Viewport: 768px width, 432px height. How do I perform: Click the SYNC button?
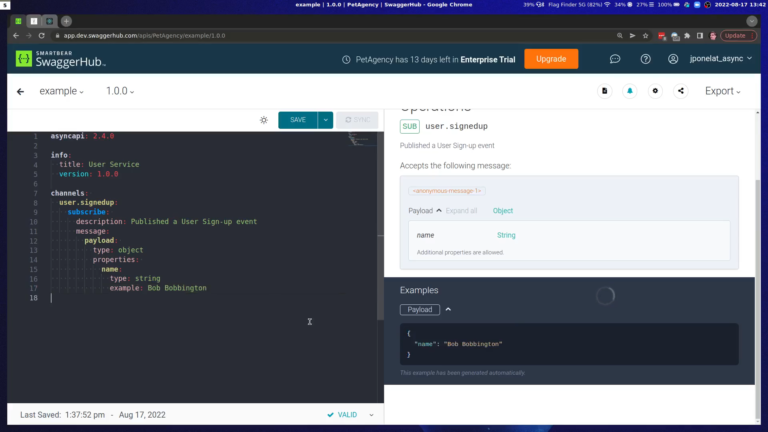358,120
